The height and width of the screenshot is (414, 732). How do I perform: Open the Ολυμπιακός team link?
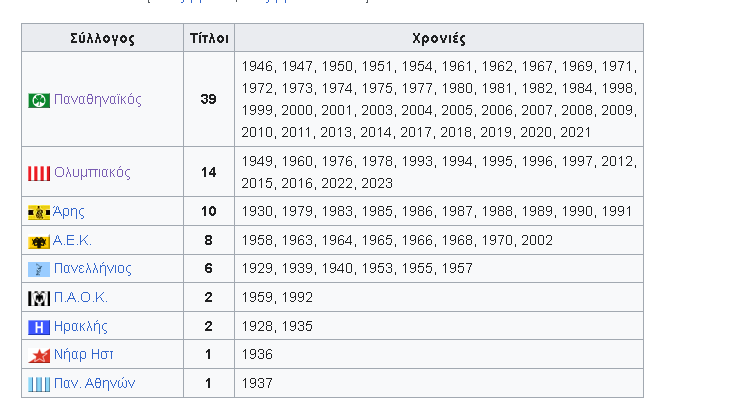[x=92, y=172]
